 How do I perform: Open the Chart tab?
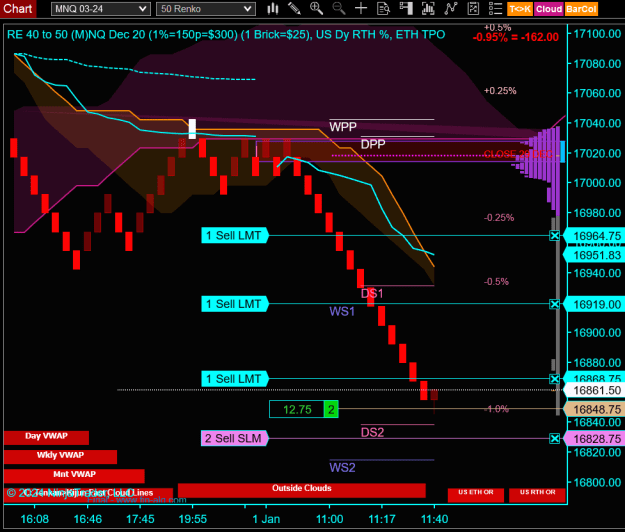pyautogui.click(x=18, y=9)
